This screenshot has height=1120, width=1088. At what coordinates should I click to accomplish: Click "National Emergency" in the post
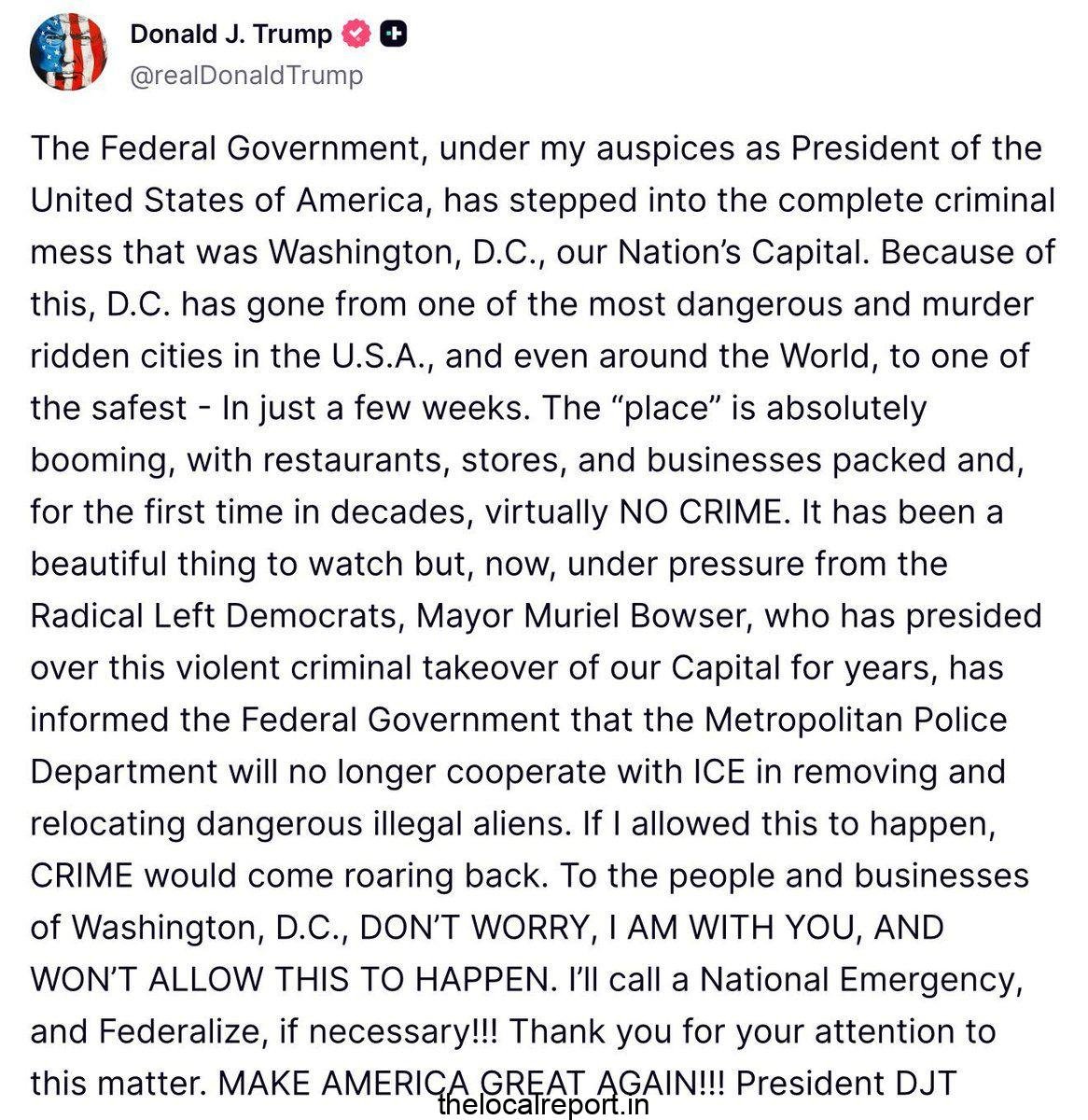pyautogui.click(x=857, y=980)
